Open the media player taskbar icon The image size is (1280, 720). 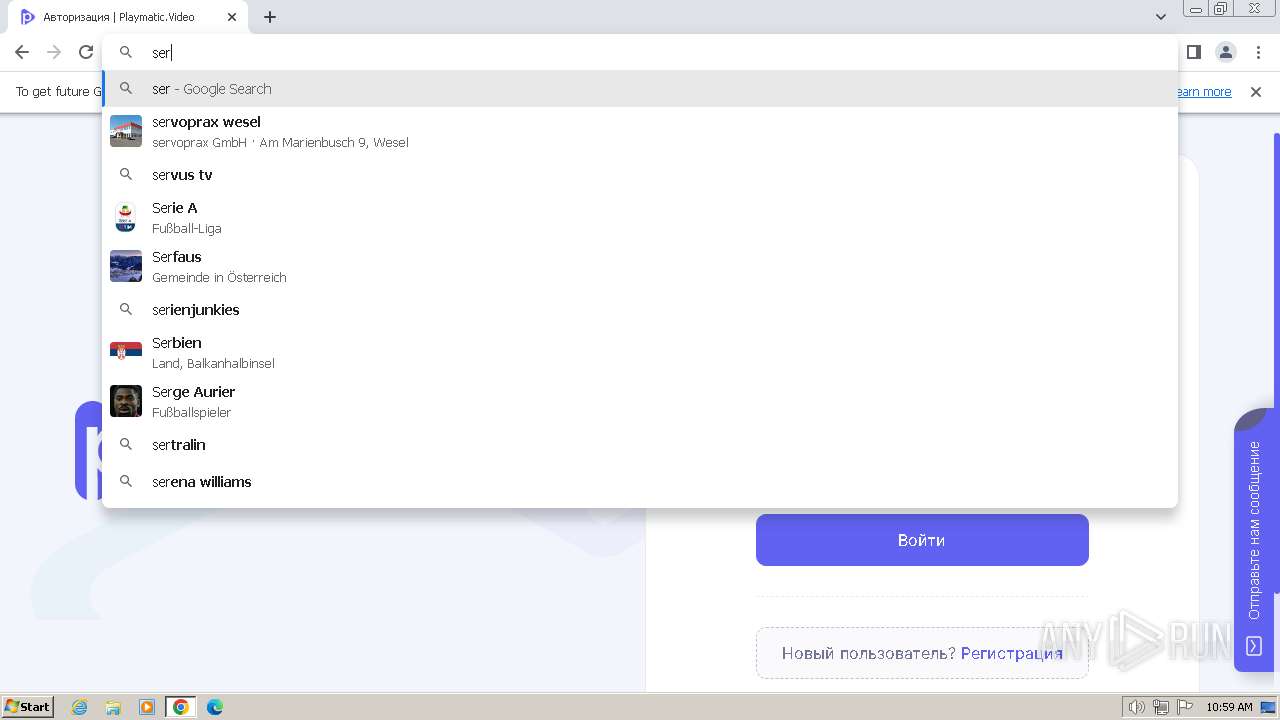coord(147,707)
